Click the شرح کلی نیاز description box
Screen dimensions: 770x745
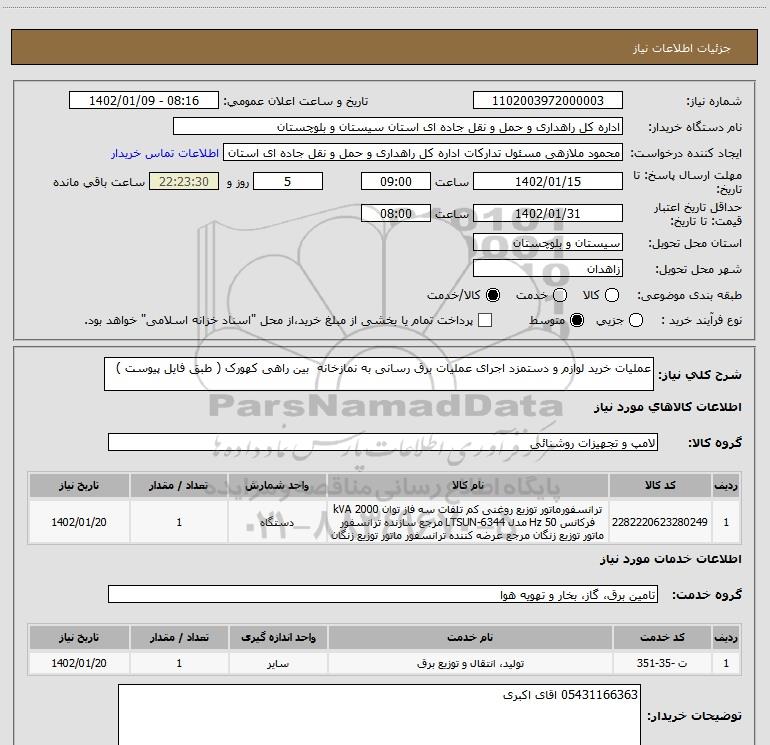pyautogui.click(x=379, y=374)
